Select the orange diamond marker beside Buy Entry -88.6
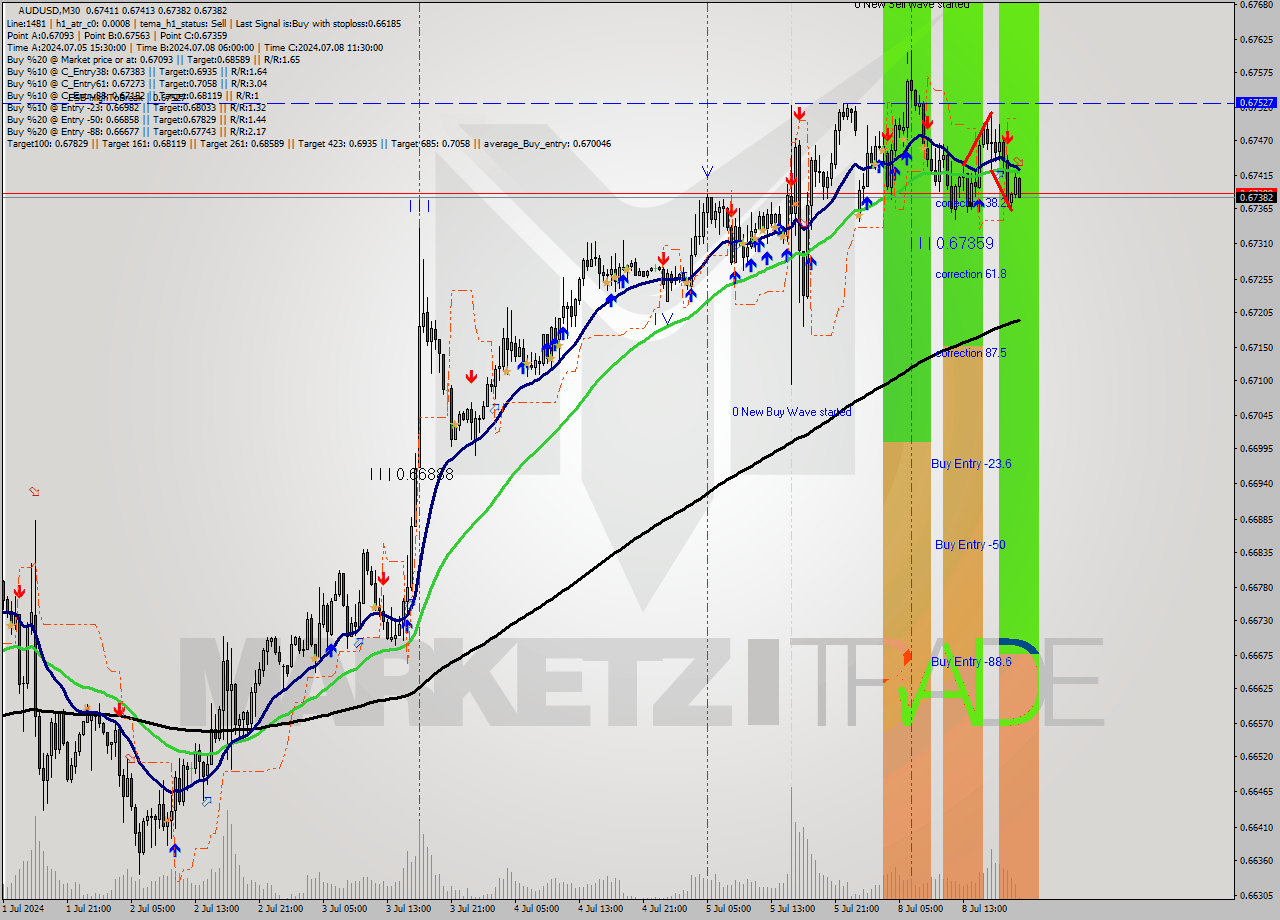Screen dimensions: 1280x920 coord(907,657)
